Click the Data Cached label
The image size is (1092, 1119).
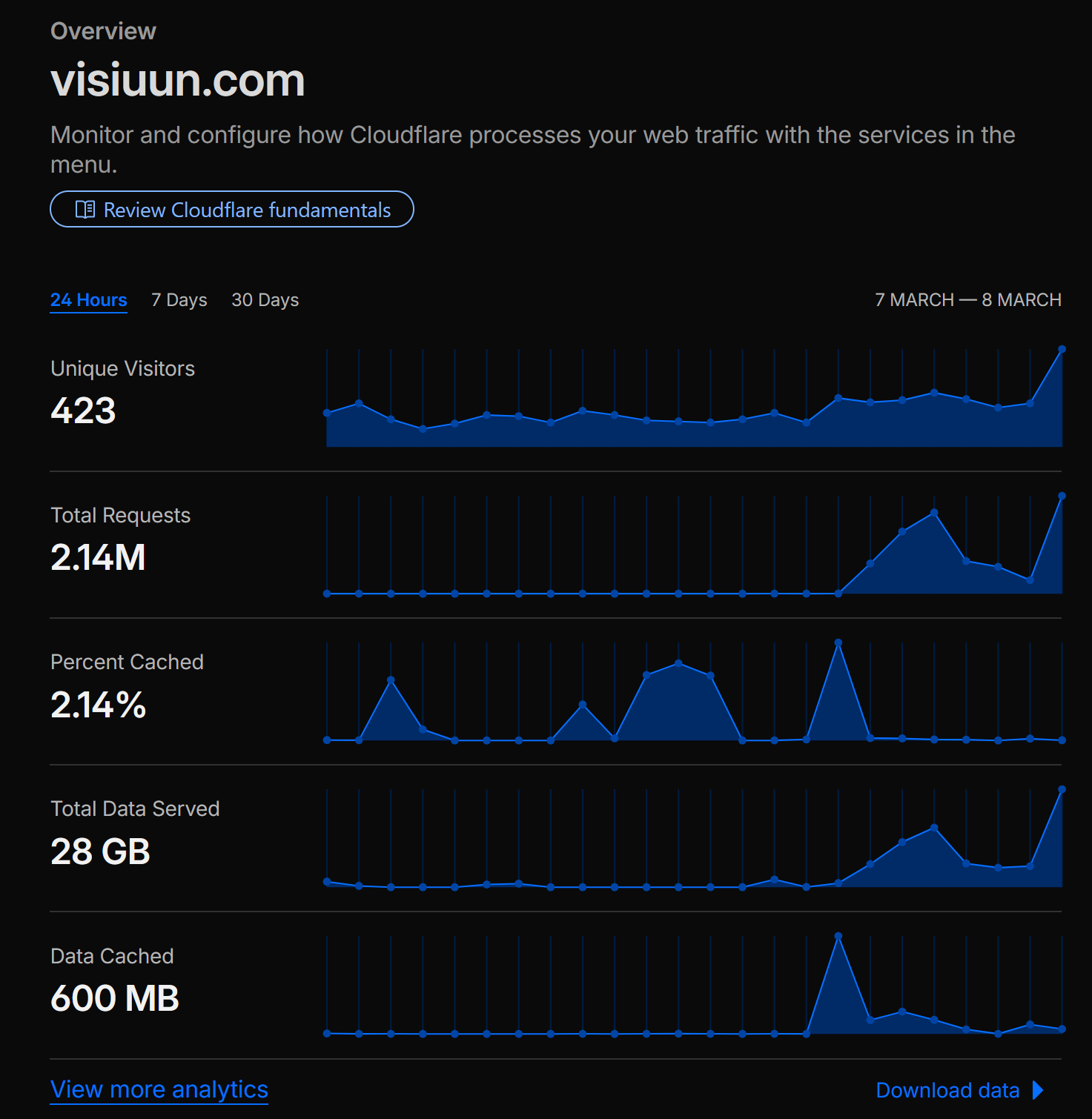[112, 956]
